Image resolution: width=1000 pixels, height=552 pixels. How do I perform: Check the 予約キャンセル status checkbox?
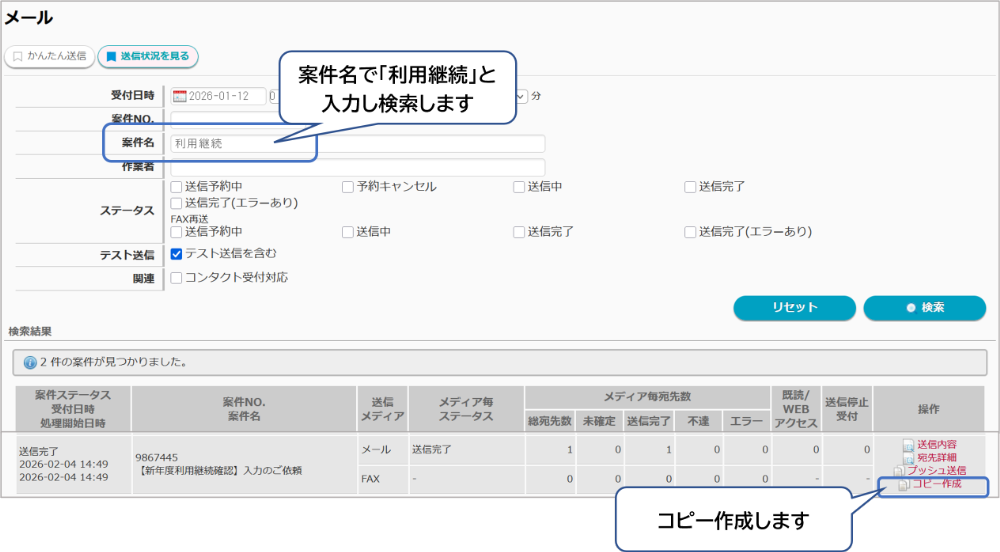pos(348,187)
